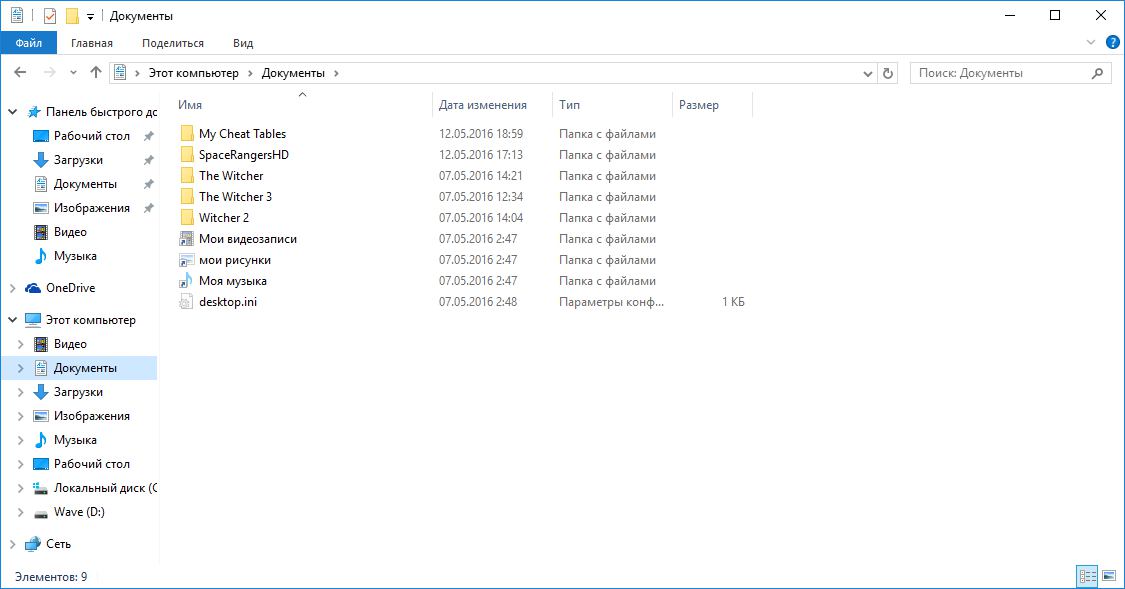Click the Параметры конф... type cell
This screenshot has width=1125, height=589.
(x=611, y=302)
